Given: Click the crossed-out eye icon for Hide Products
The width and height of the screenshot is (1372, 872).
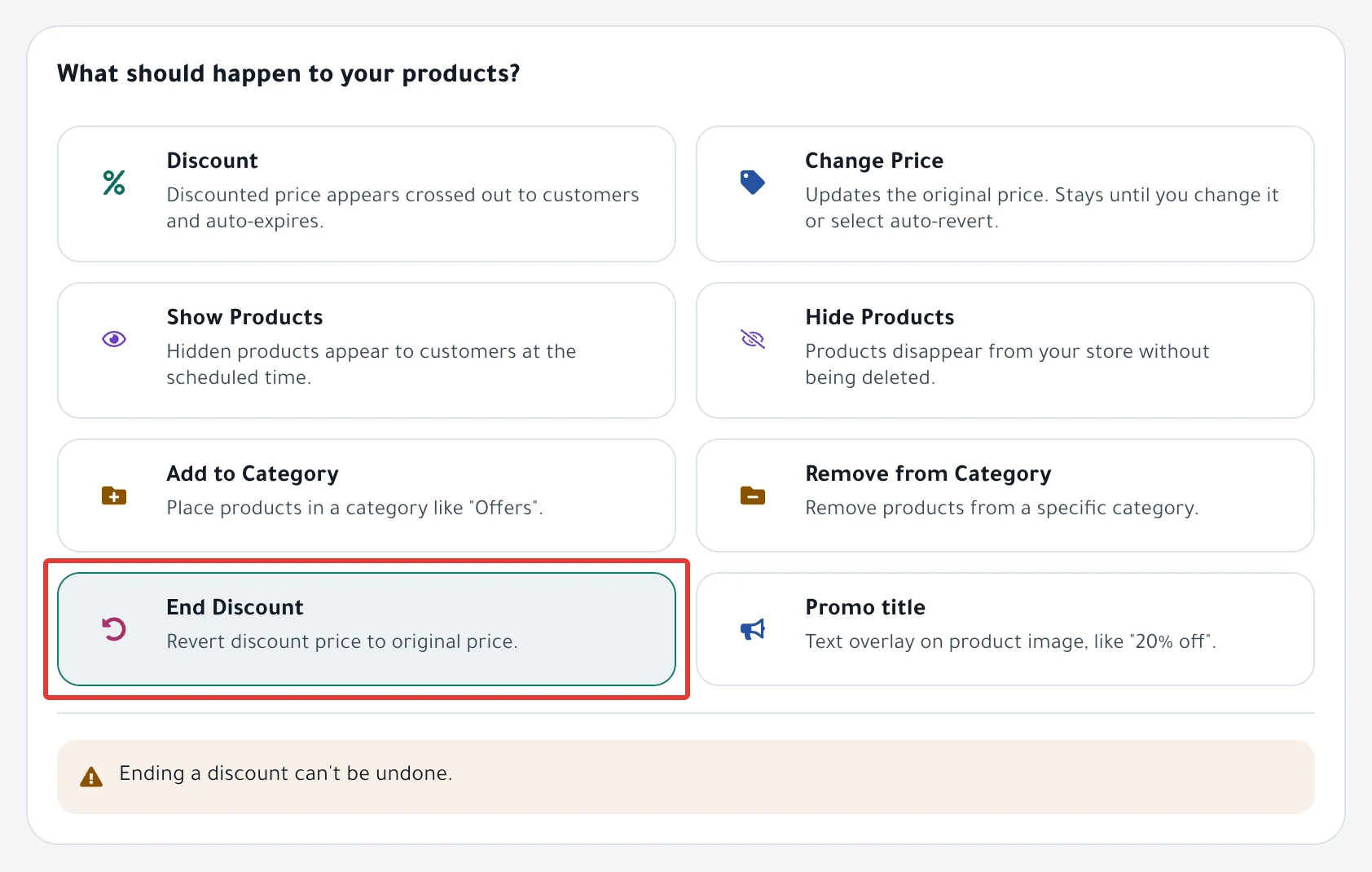Looking at the screenshot, I should [753, 339].
